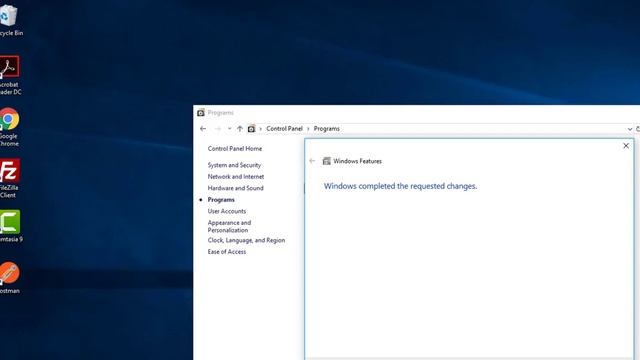The image size is (640, 360).
Task: Expand the address bar history dropdown
Action: [x=629, y=129]
